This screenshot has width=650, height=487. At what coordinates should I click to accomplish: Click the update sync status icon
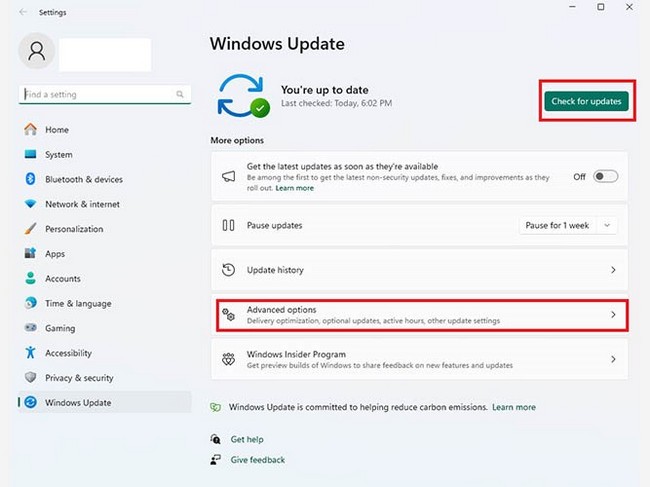point(243,96)
